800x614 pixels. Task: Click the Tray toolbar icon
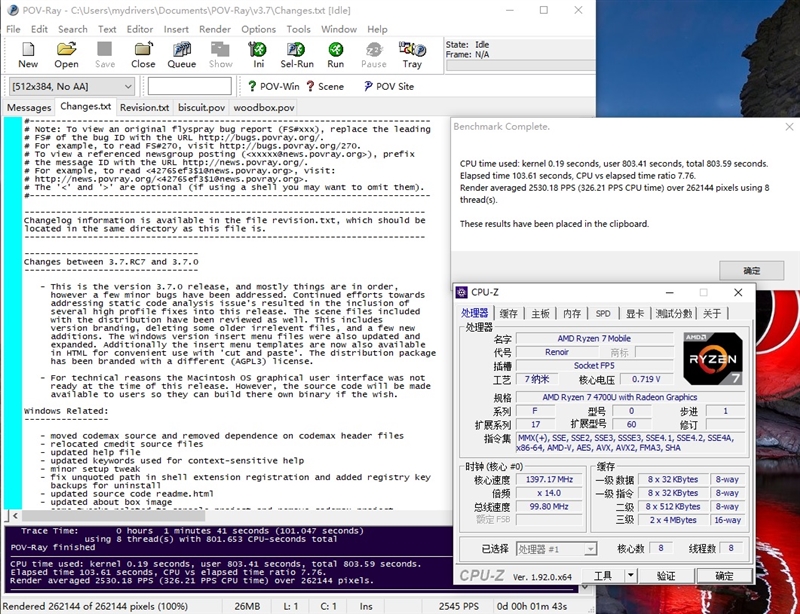[x=412, y=54]
